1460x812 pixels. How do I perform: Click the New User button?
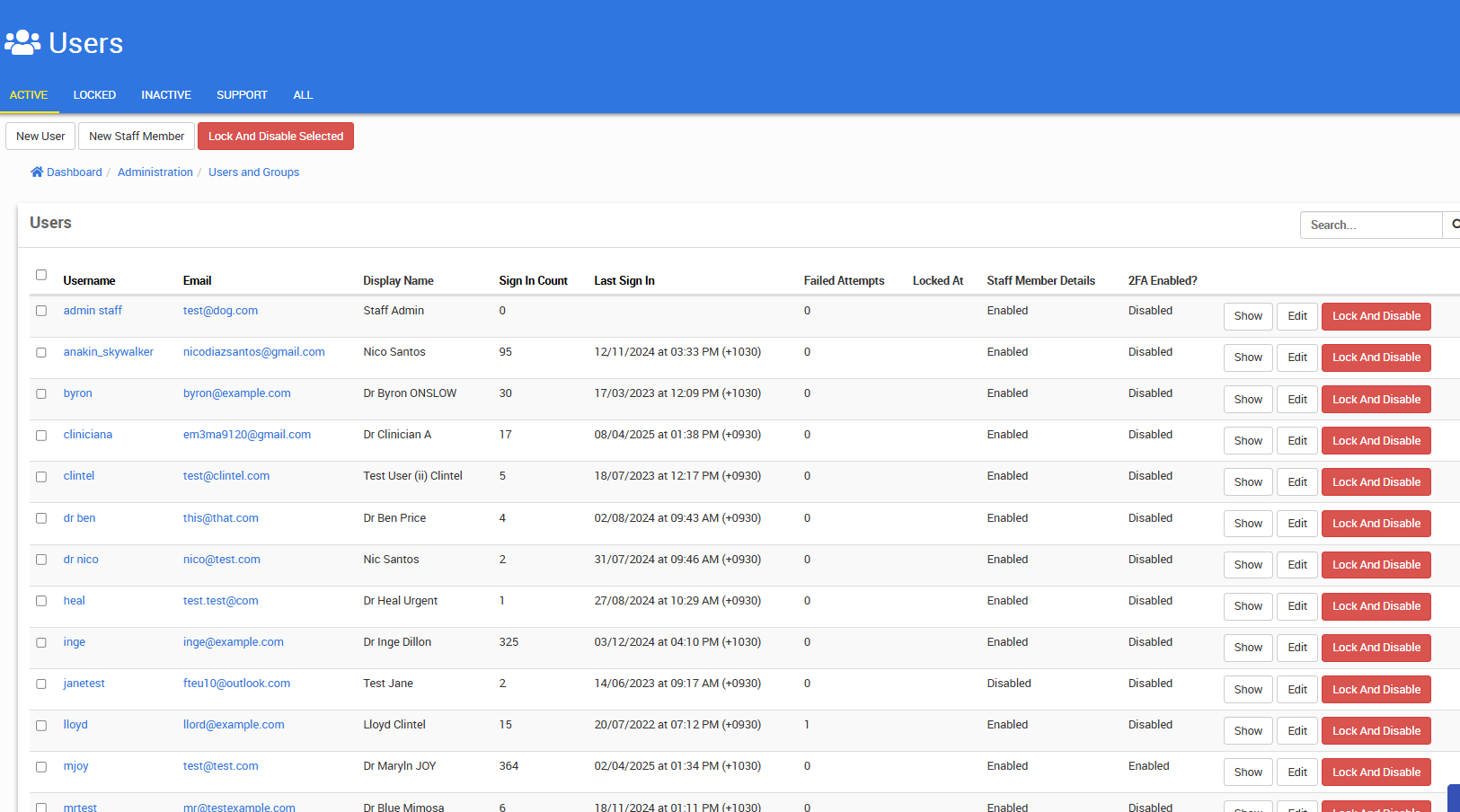point(40,137)
